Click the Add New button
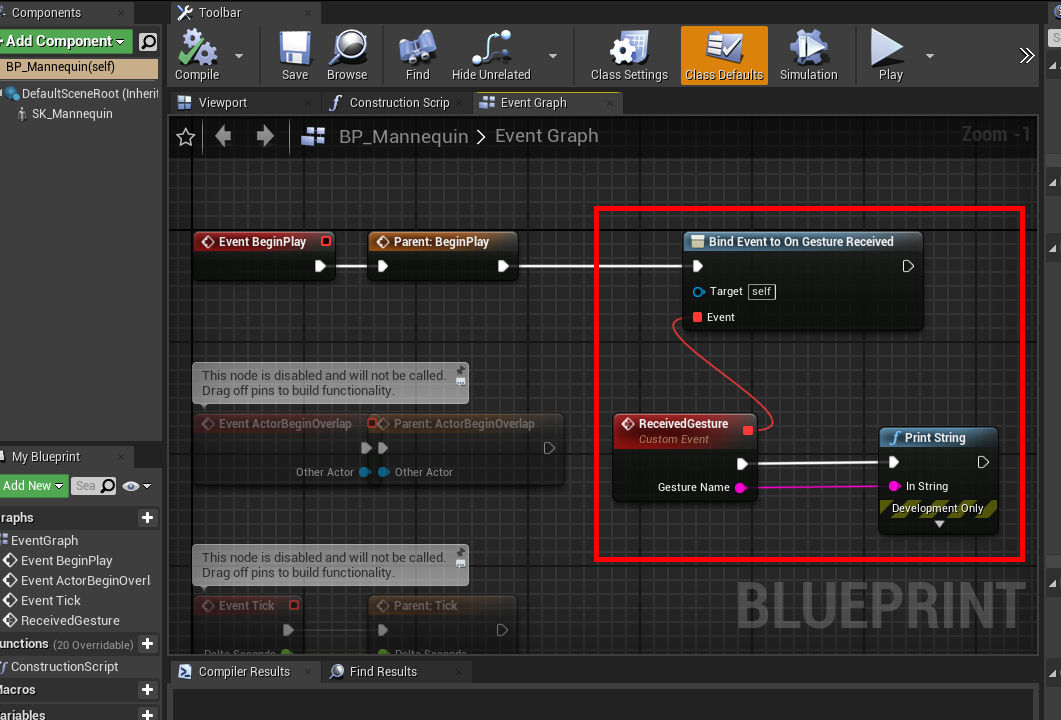This screenshot has width=1061, height=720. 33,486
